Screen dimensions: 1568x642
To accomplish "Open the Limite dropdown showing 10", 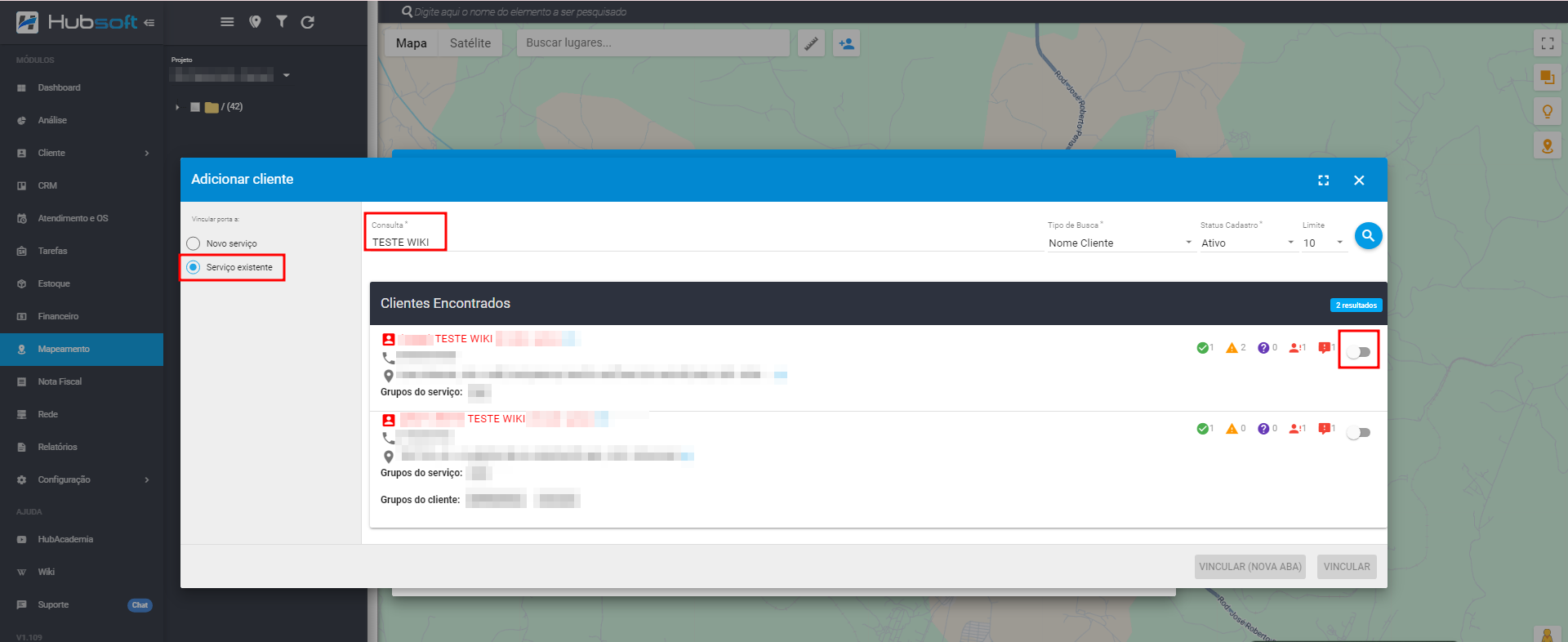I will (x=1323, y=243).
